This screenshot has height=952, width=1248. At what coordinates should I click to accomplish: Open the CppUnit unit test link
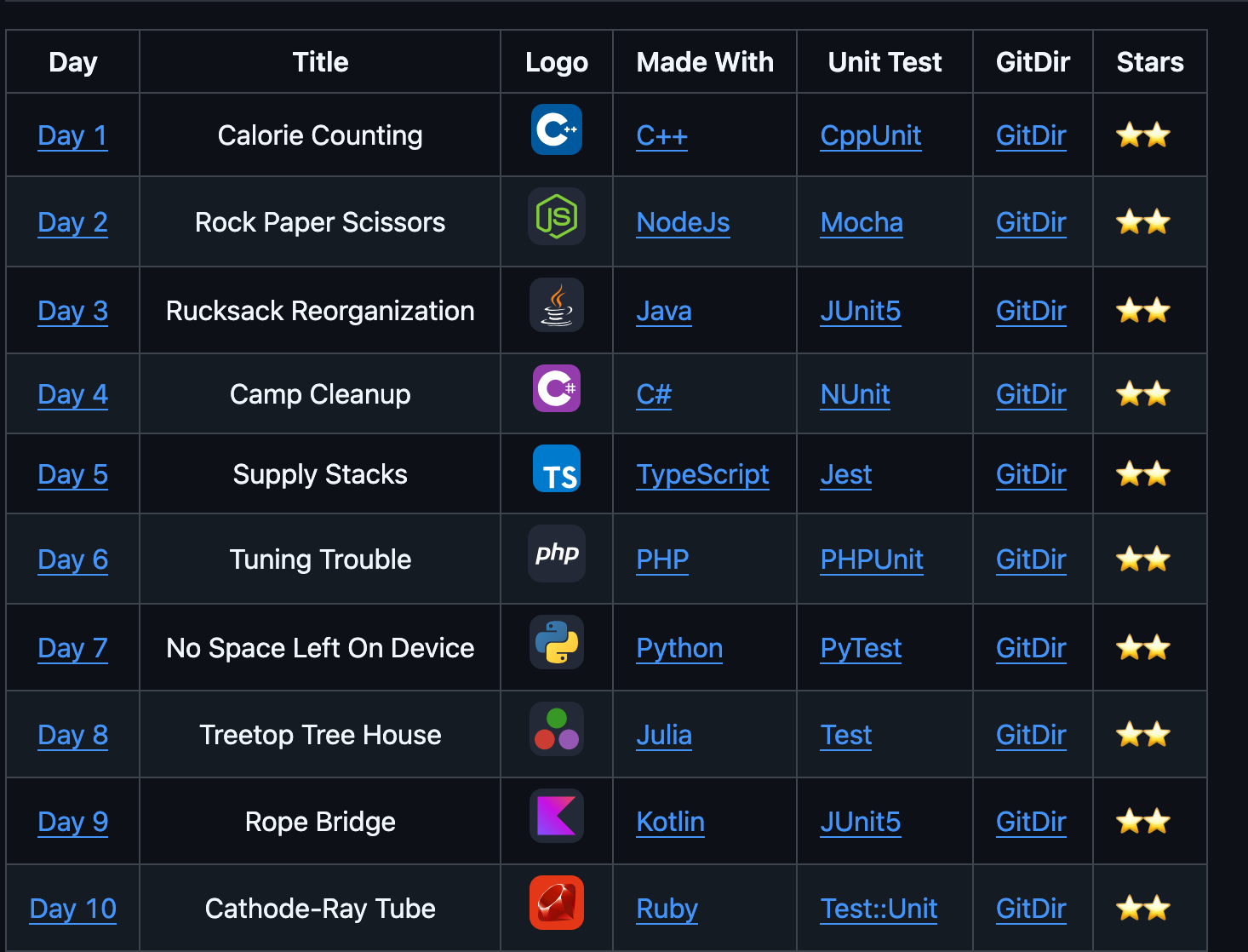[870, 136]
